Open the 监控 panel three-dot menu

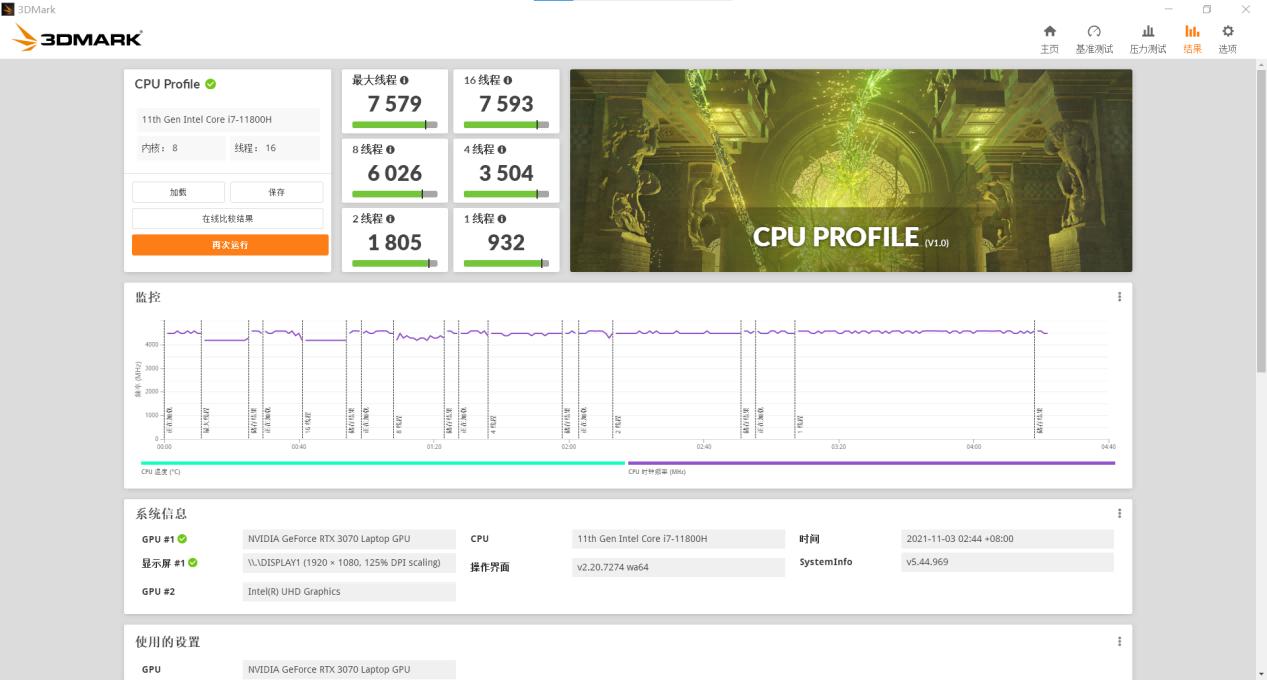point(1118,296)
